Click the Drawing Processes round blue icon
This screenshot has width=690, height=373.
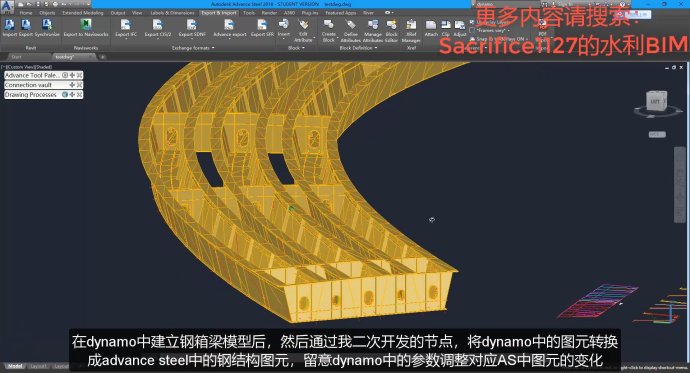click(65, 95)
